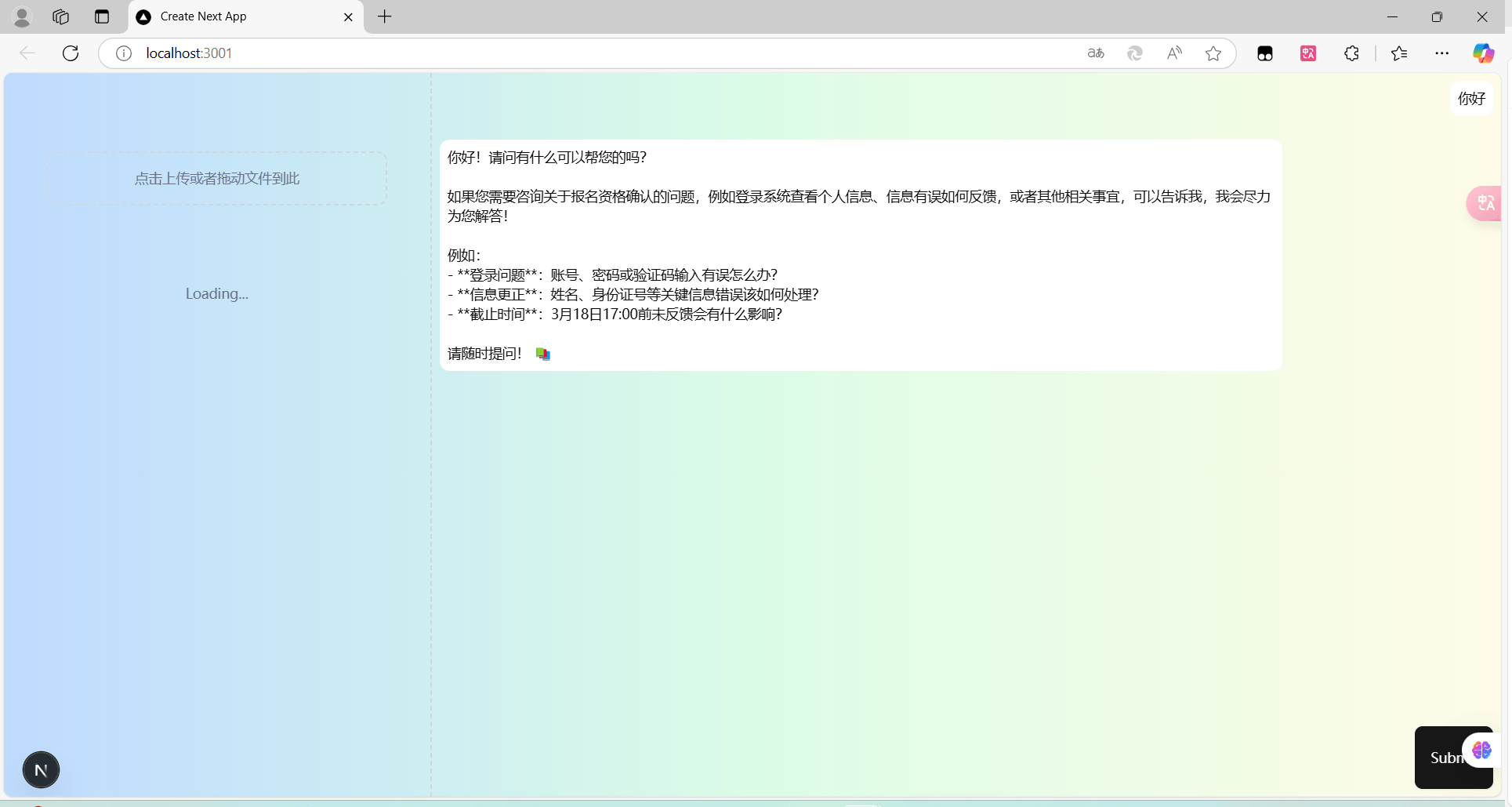
Task: Click the Next.js dev tools N badge
Action: pos(41,769)
